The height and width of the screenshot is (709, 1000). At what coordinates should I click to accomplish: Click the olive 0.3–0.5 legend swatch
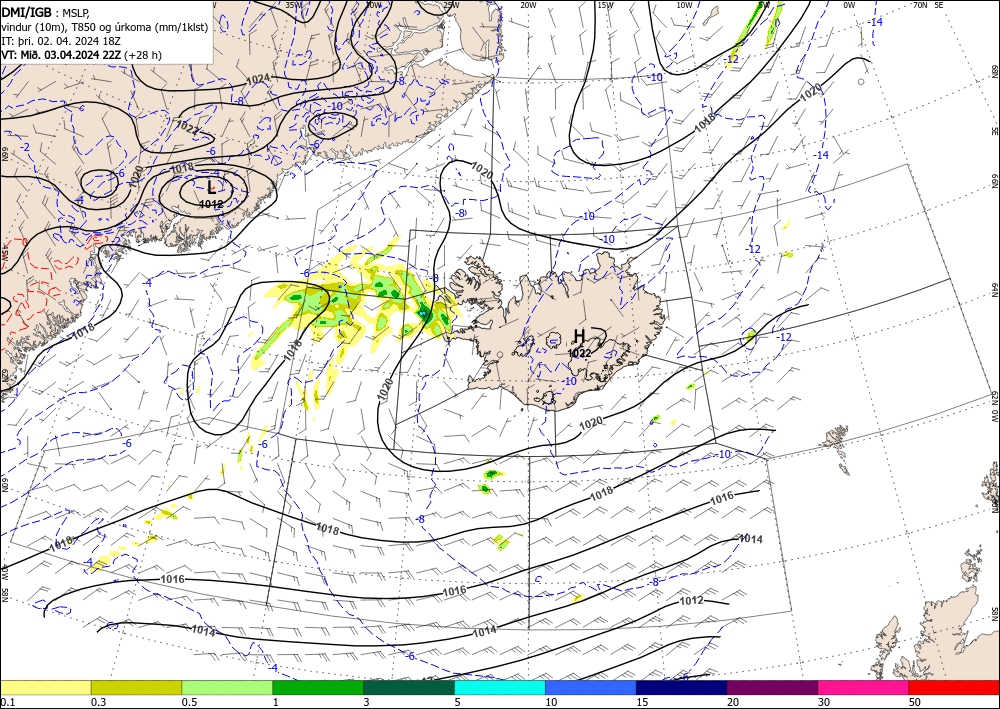(x=136, y=687)
